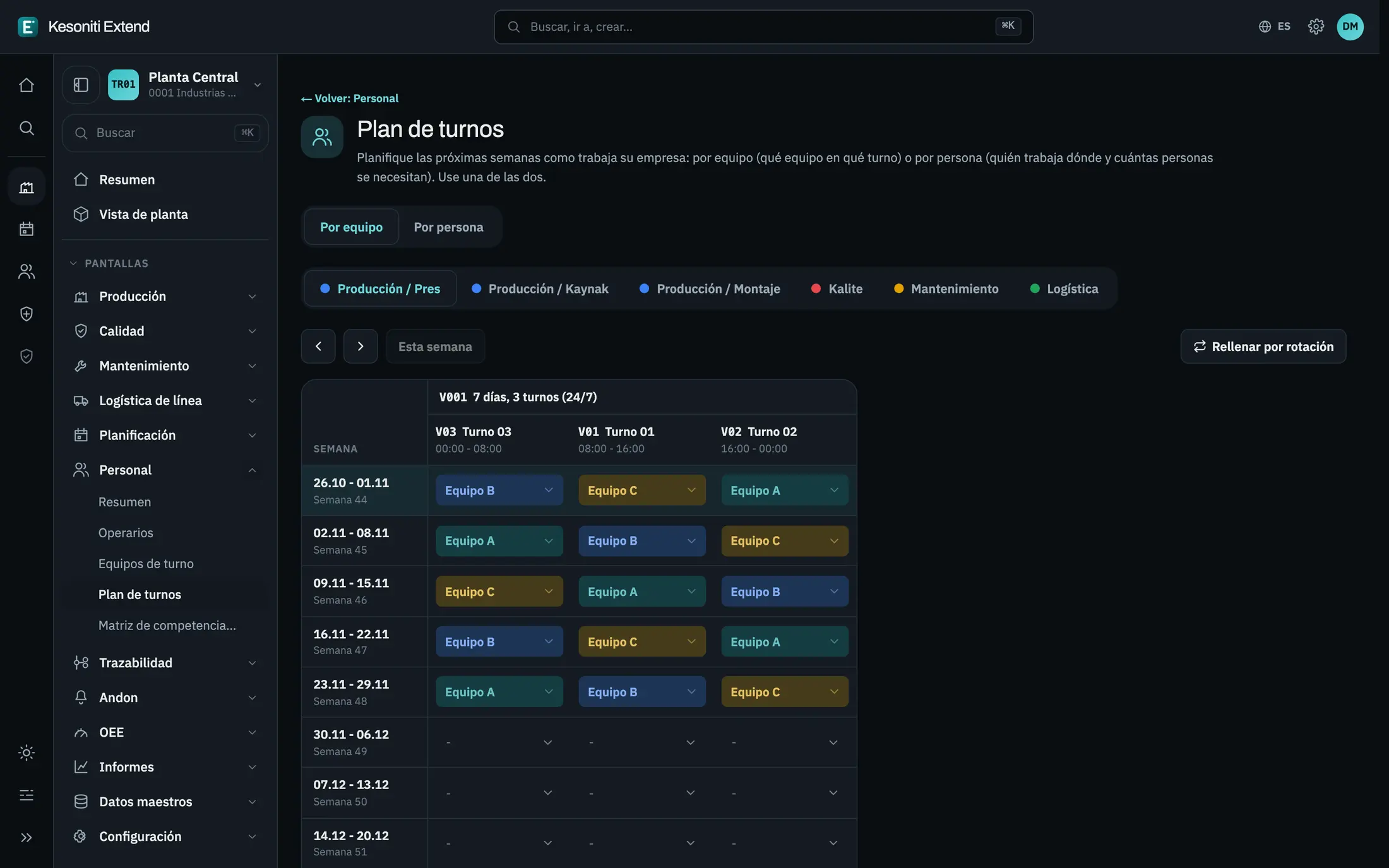
Task: Select the Mantenimiento department tab
Action: pyautogui.click(x=946, y=288)
